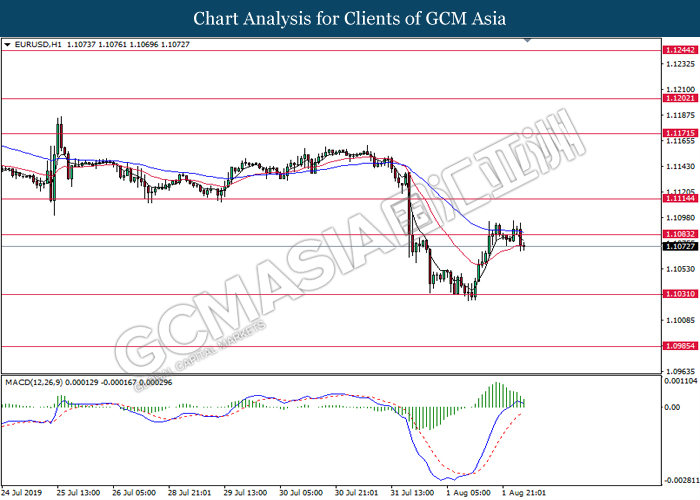
Task: Click the 1 Aug 21:01 time label
Action: [524, 493]
